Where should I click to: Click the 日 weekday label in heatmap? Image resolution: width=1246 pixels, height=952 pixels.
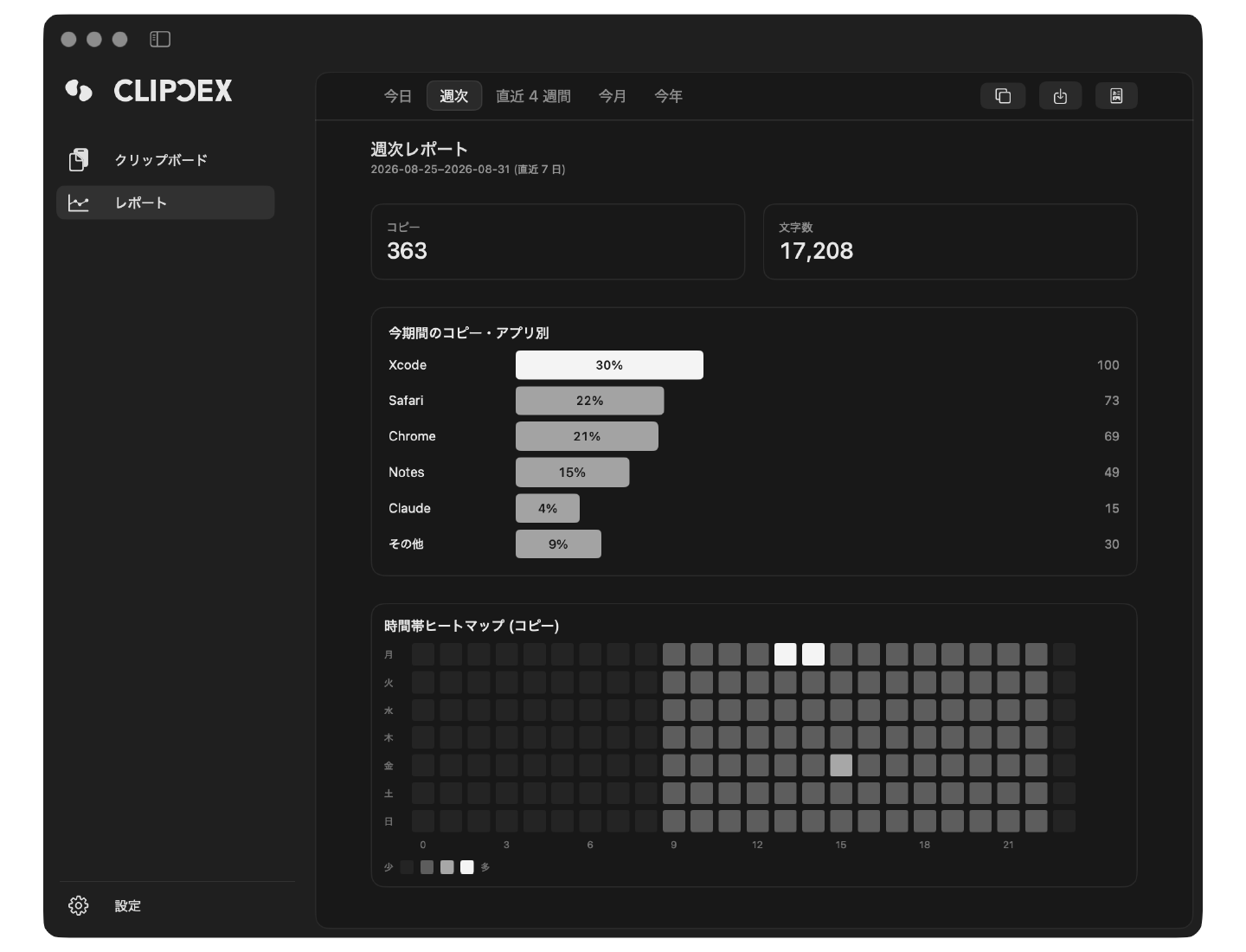click(x=389, y=820)
